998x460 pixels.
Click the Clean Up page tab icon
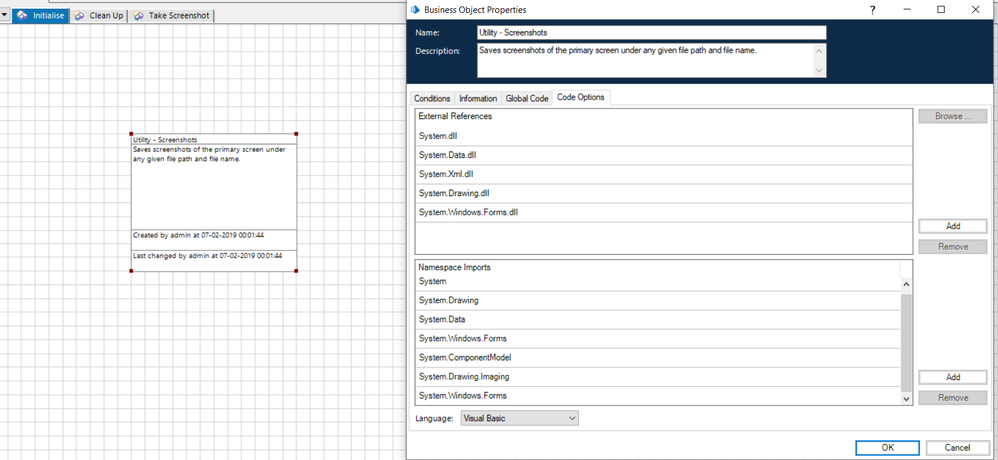coord(79,16)
